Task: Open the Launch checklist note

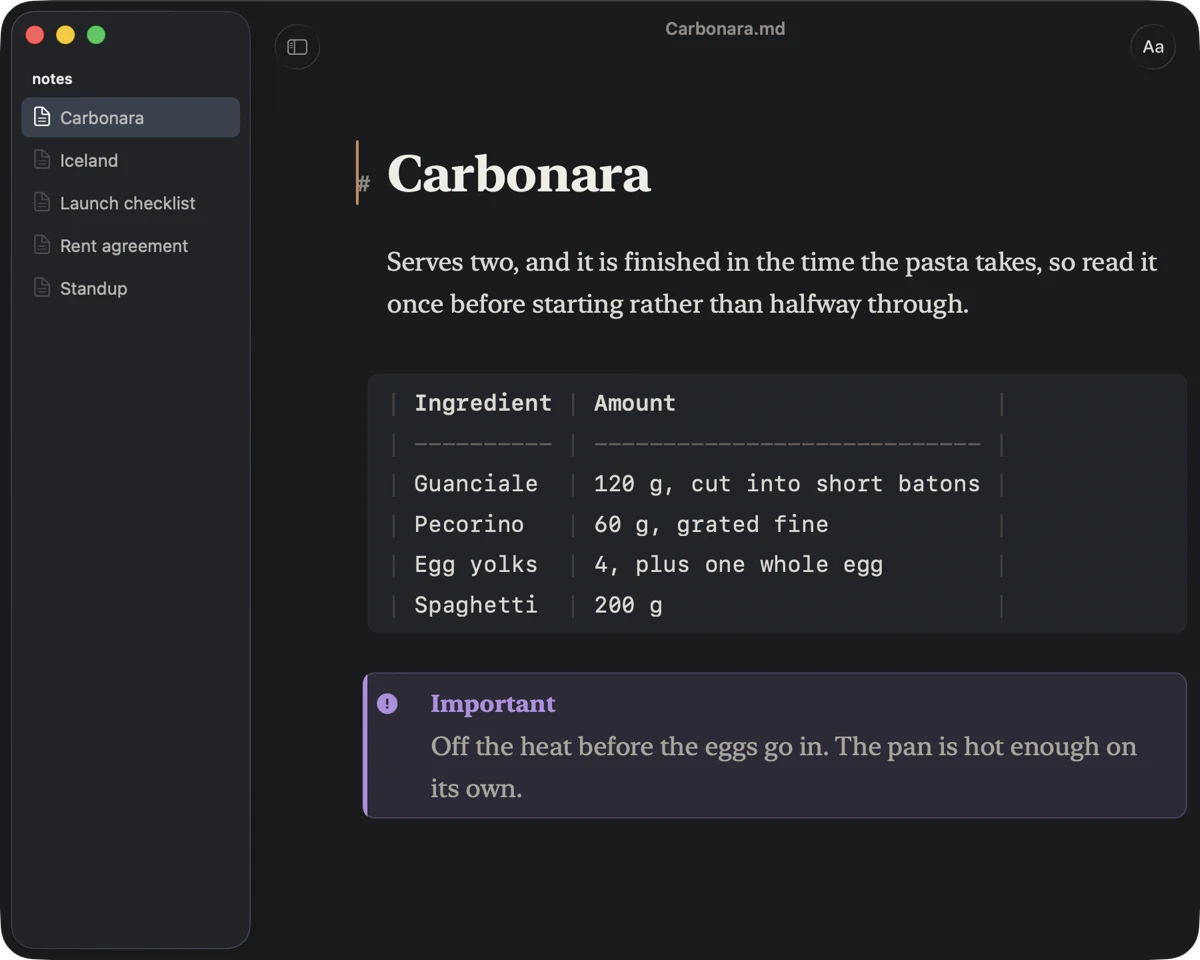Action: pyautogui.click(x=131, y=203)
